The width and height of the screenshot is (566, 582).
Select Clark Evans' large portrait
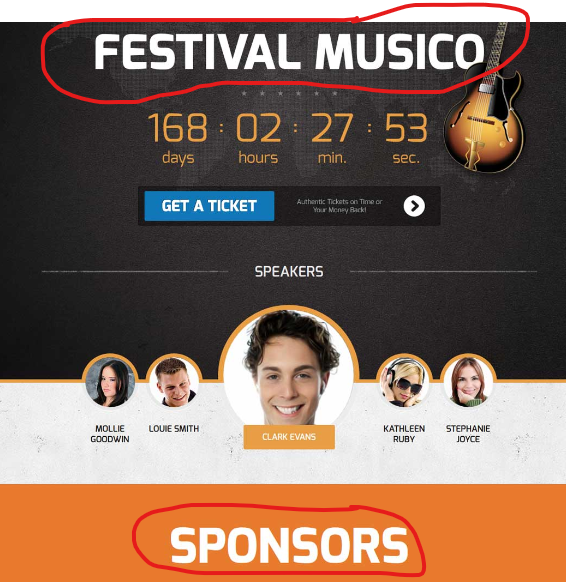pos(289,367)
